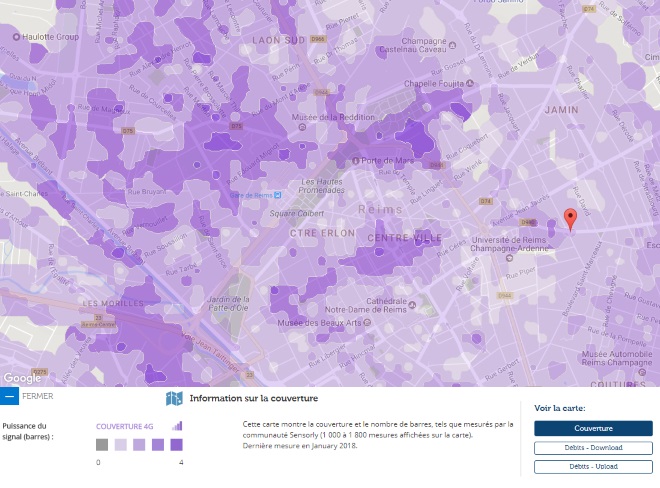
Task: Click the signal bars icon next to COUVERTURE 4G
Action: click(x=177, y=426)
